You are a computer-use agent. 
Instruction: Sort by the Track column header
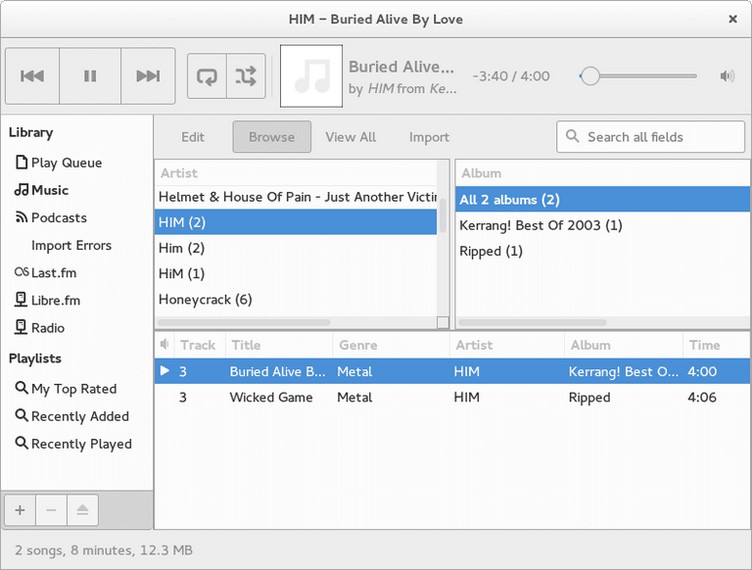[200, 345]
